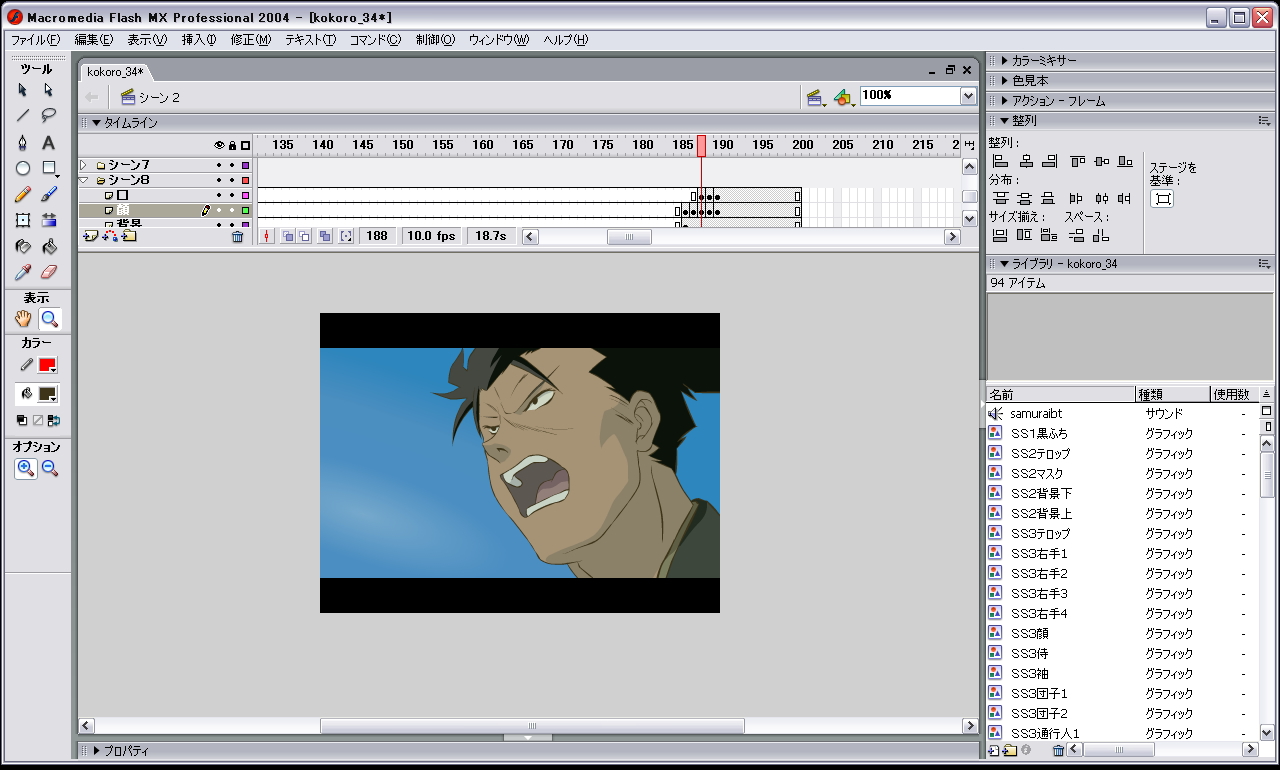
Task: Toggle Edit Multiple Frames button
Action: pos(325,237)
